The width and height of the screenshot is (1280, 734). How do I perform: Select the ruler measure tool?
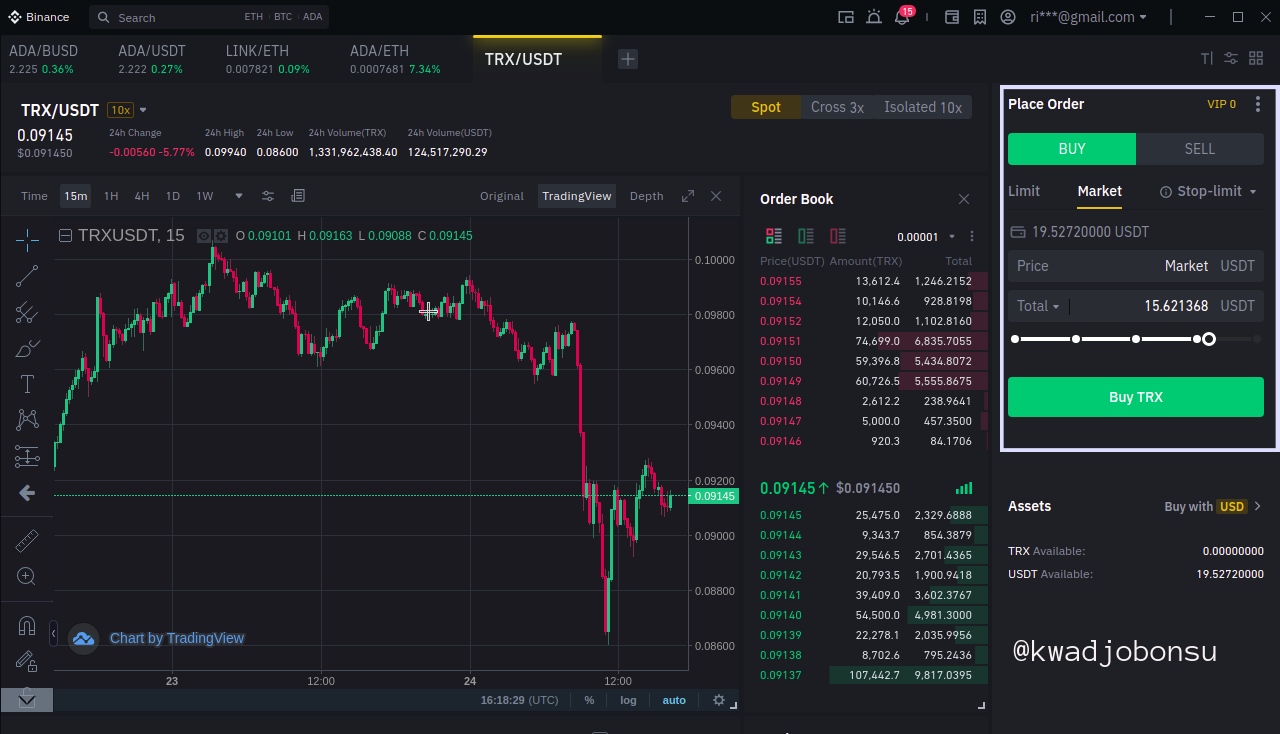27,540
